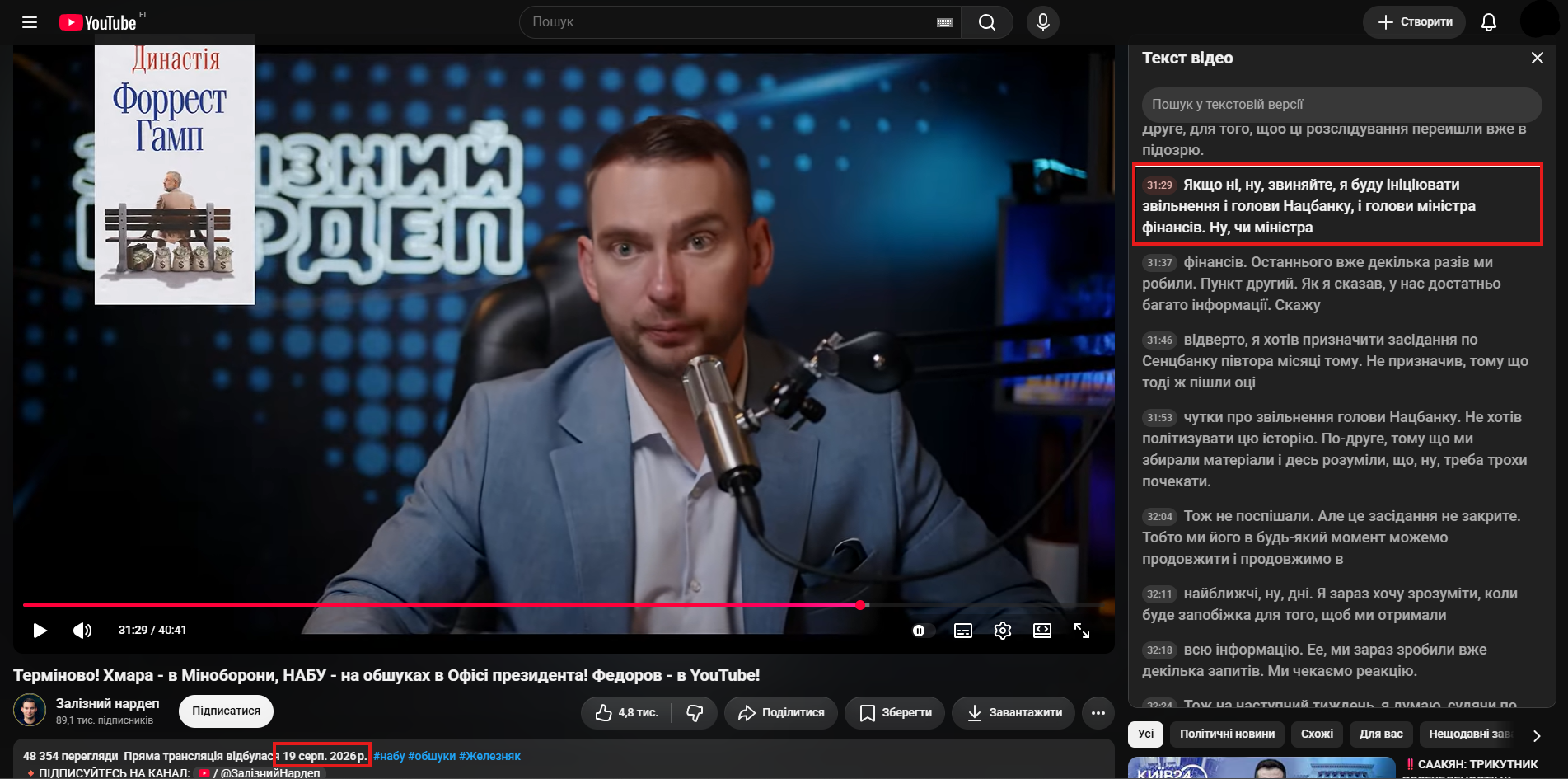The image size is (1568, 779).
Task: Click Завантажити download button
Action: point(1013,712)
